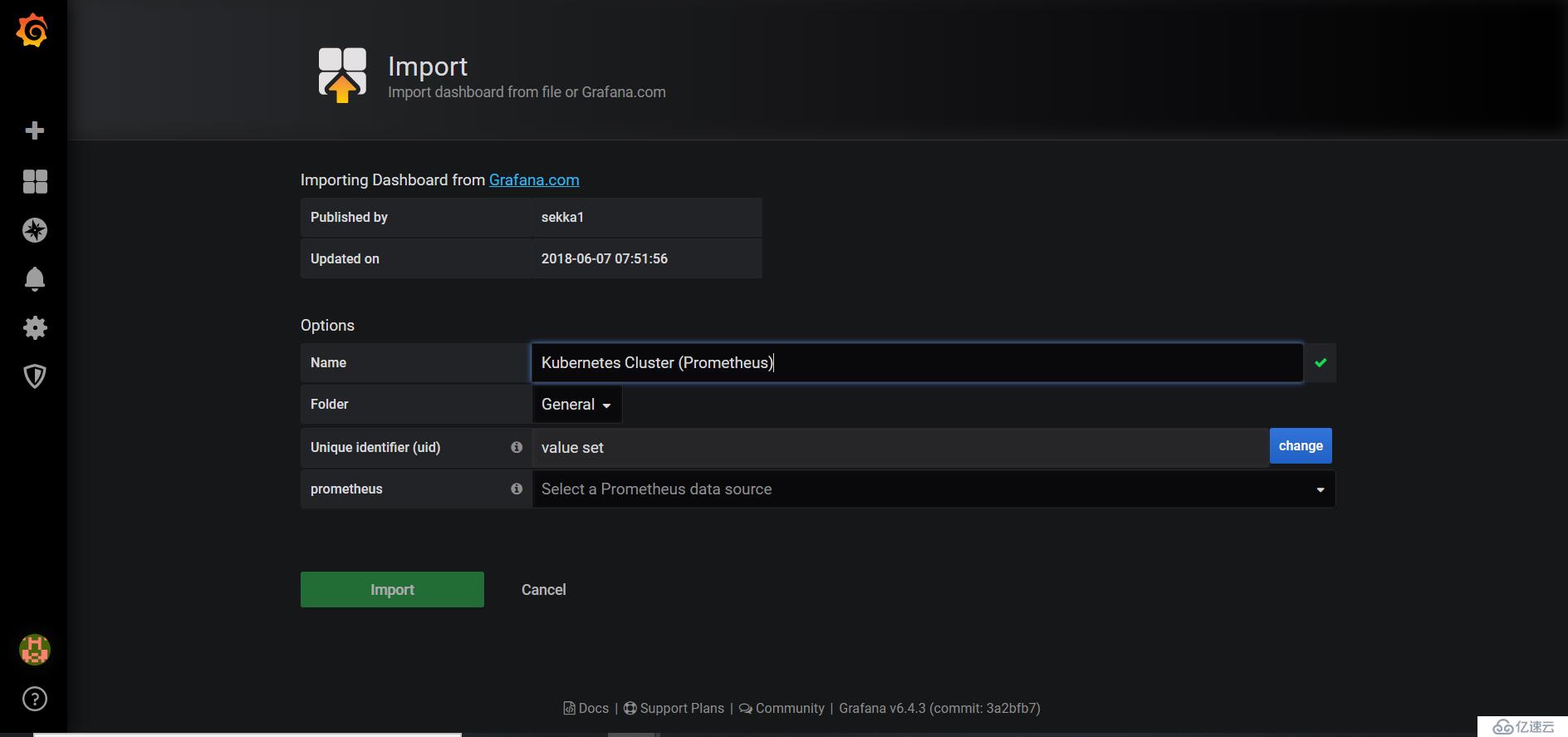Screen dimensions: 1568x737
Task: Open the Dashboards grid menu
Action: pos(35,181)
